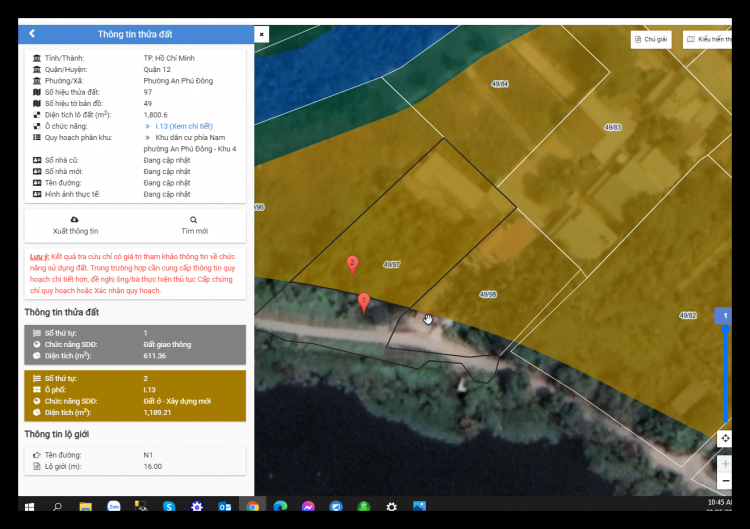Open Messenger from the taskbar
This screenshot has width=750, height=529.
[308, 507]
